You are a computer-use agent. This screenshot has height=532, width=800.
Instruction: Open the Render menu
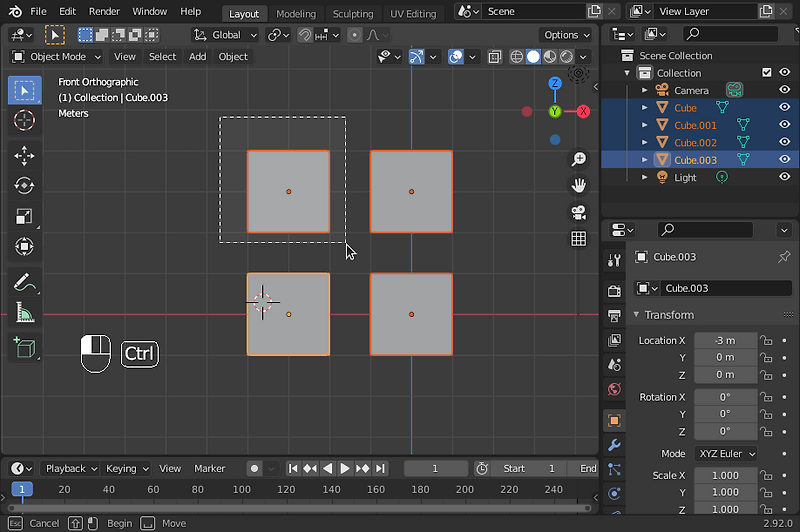tap(104, 11)
